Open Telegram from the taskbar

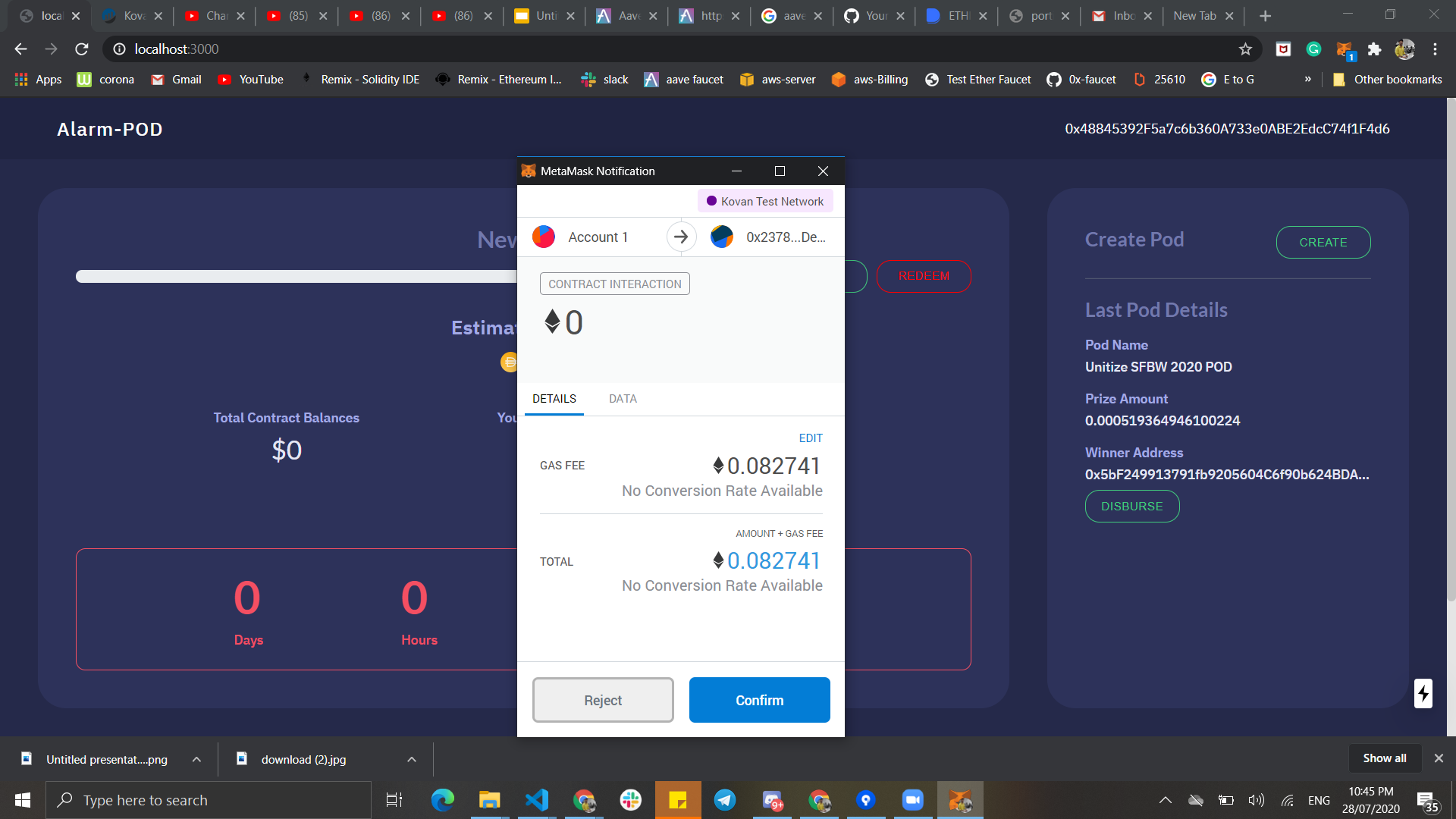coord(725,800)
